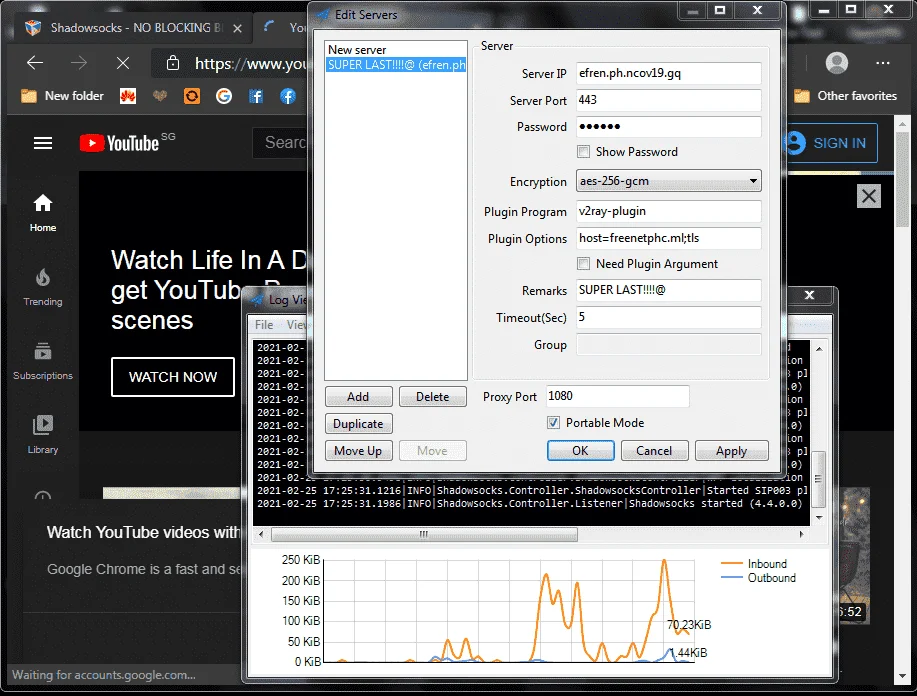This screenshot has height=696, width=917.
Task: Click the log scroll-left arrow
Action: click(261, 534)
